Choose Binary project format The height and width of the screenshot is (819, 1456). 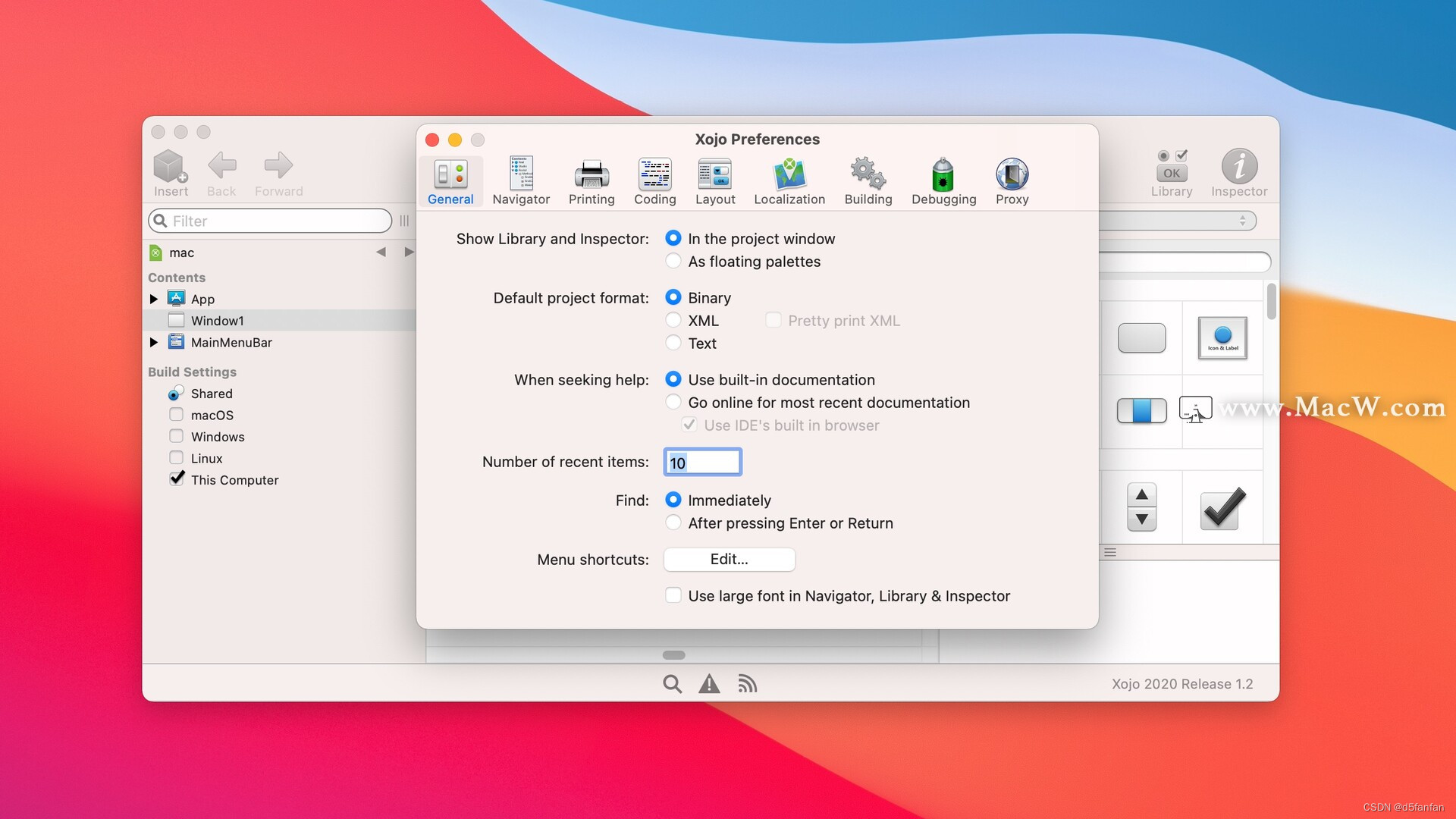point(673,297)
